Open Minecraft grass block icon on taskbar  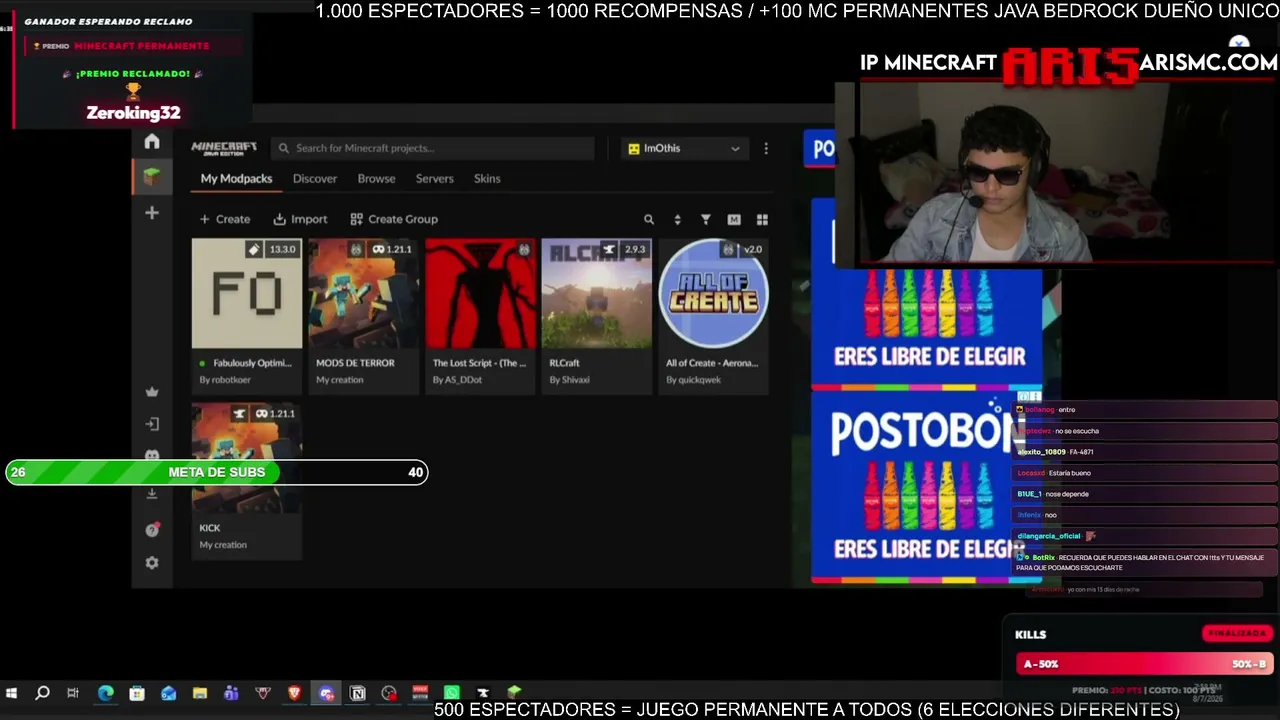514,692
